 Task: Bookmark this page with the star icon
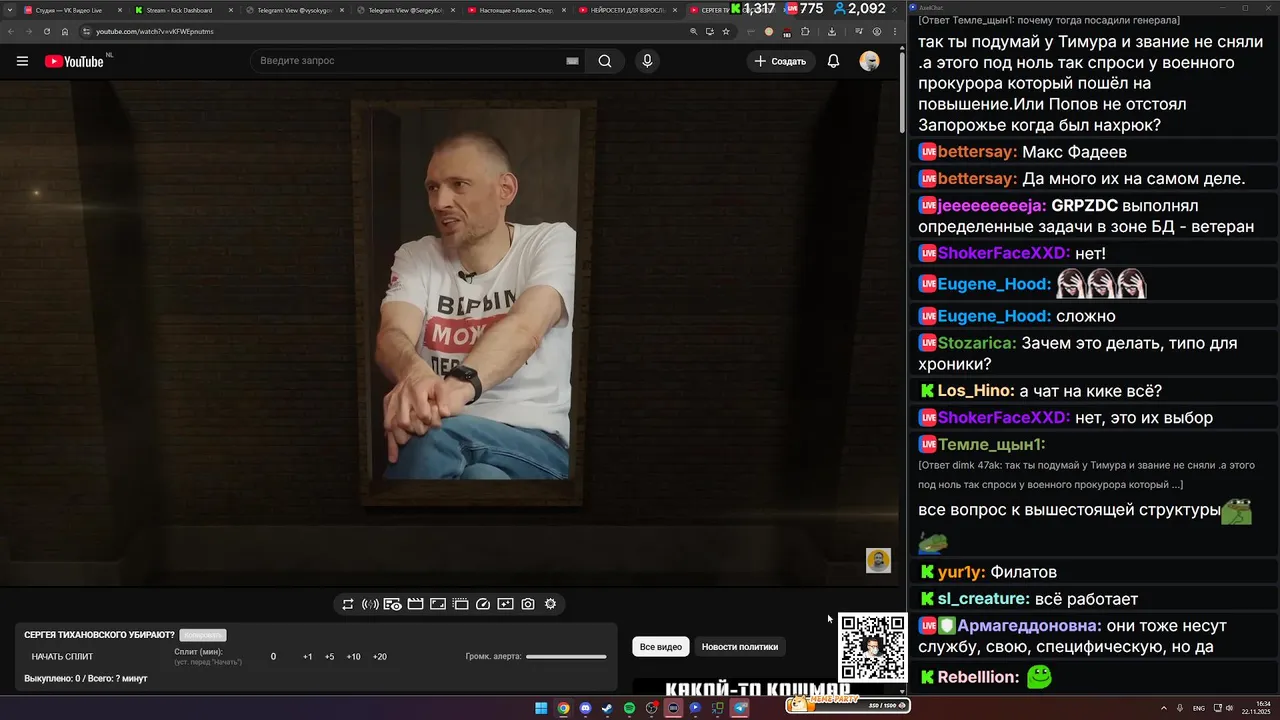click(x=726, y=31)
